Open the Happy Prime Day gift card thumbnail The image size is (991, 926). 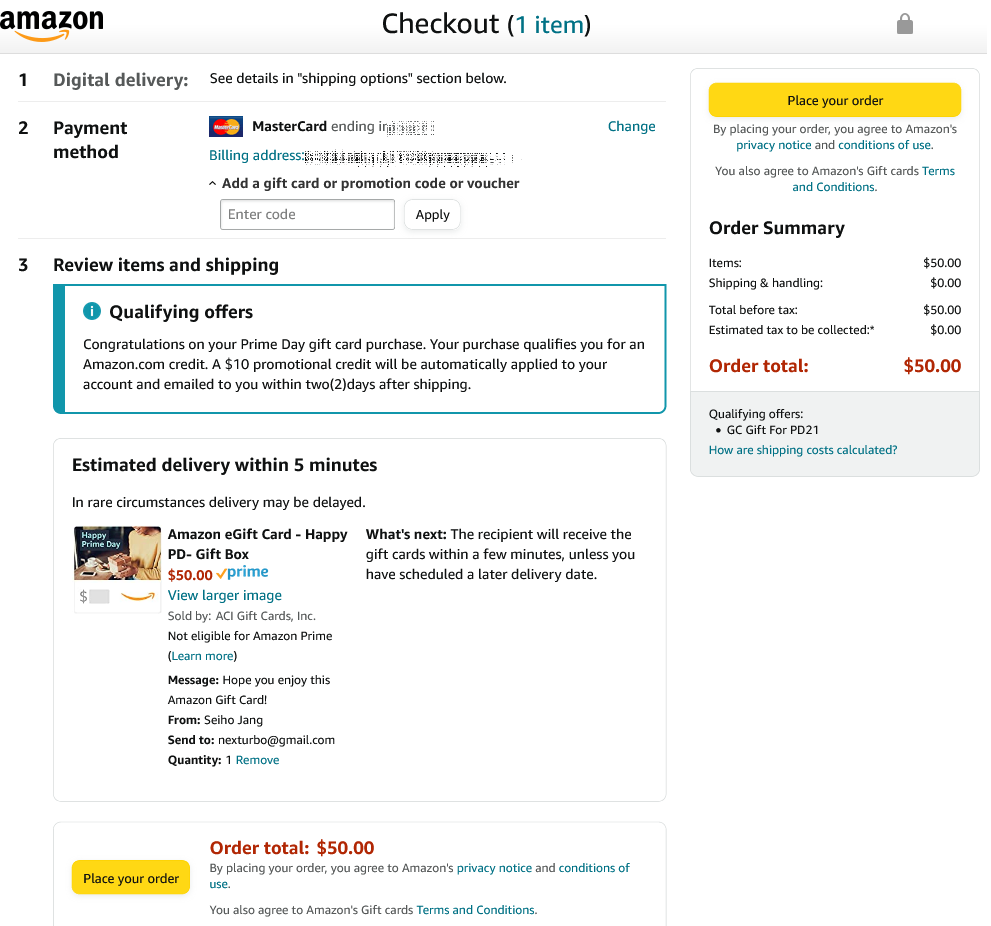(118, 553)
